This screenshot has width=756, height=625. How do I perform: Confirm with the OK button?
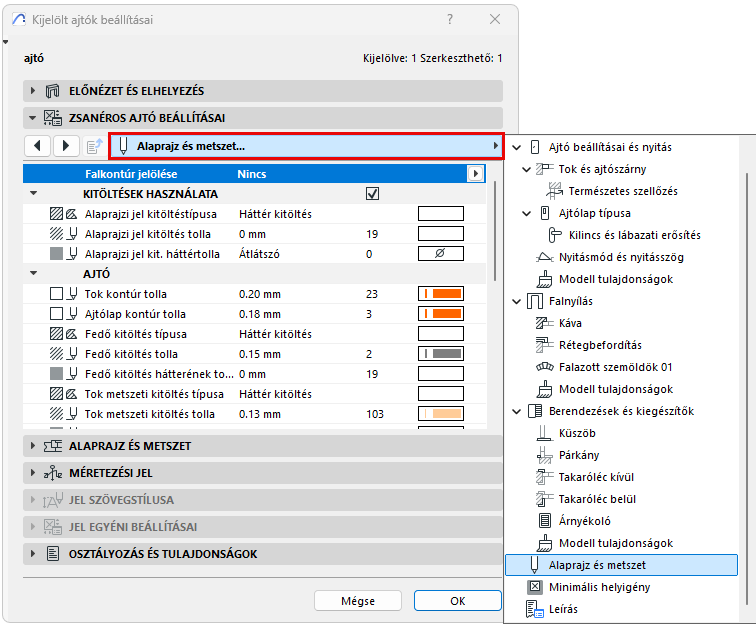[x=458, y=601]
